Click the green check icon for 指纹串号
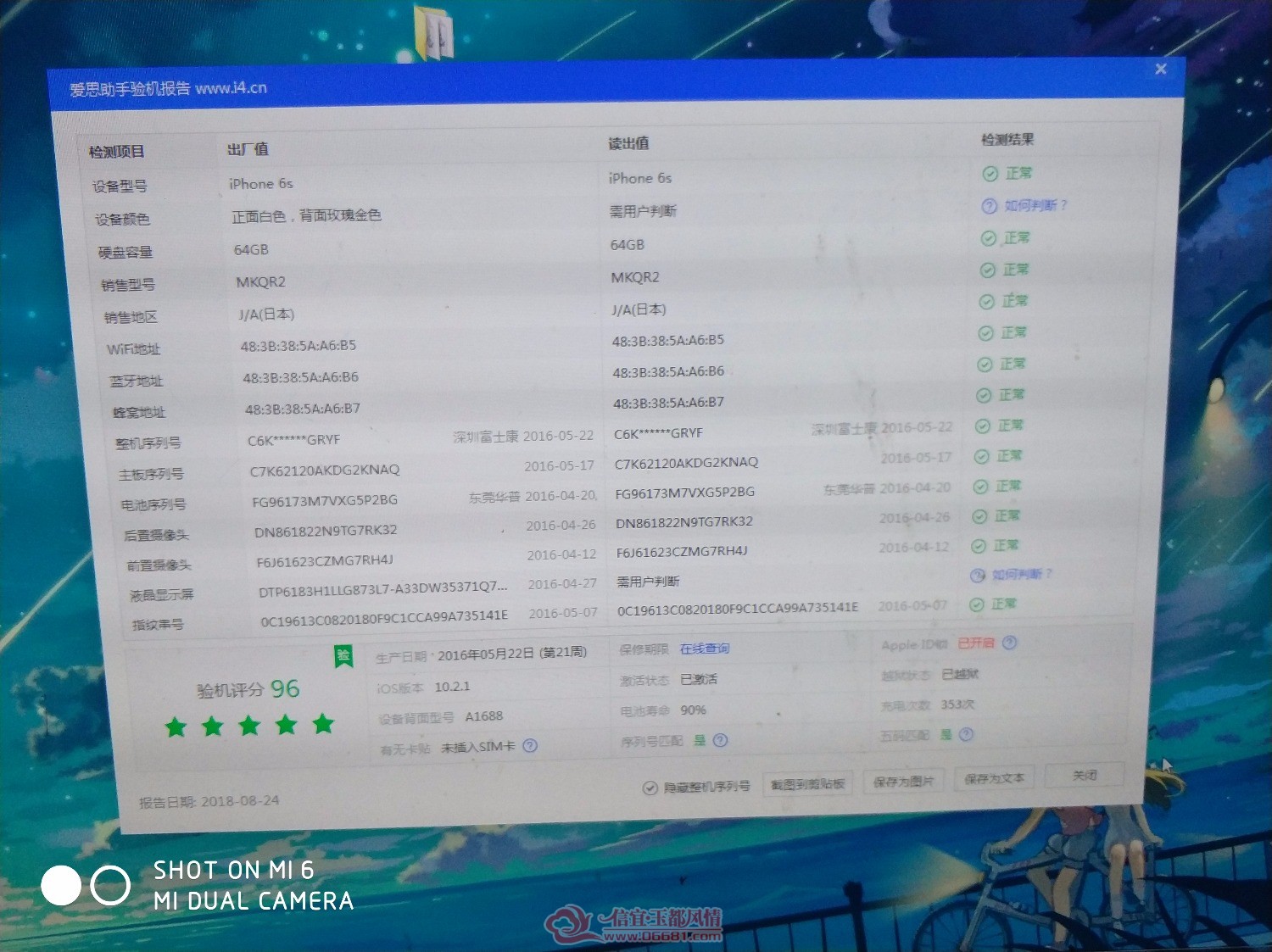This screenshot has width=1272, height=952. (977, 604)
